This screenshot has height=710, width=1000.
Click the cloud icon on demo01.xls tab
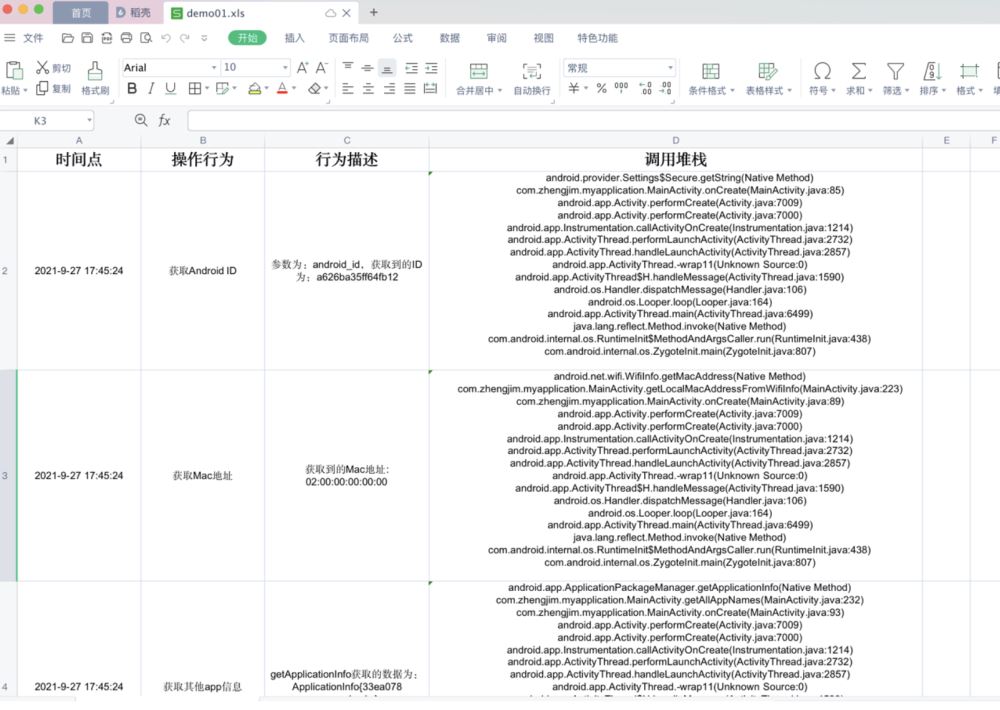click(330, 13)
